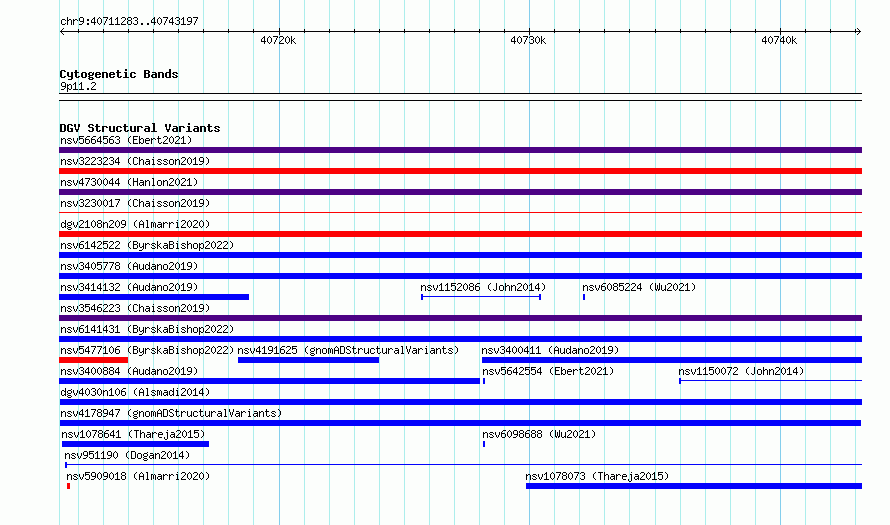890x525 pixels.
Task: Select the nsv5909018 small red mark
Action: pos(69,486)
